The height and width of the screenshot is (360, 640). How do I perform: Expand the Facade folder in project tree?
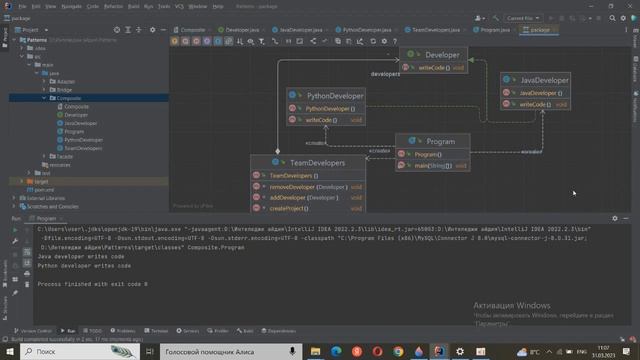click(44, 156)
